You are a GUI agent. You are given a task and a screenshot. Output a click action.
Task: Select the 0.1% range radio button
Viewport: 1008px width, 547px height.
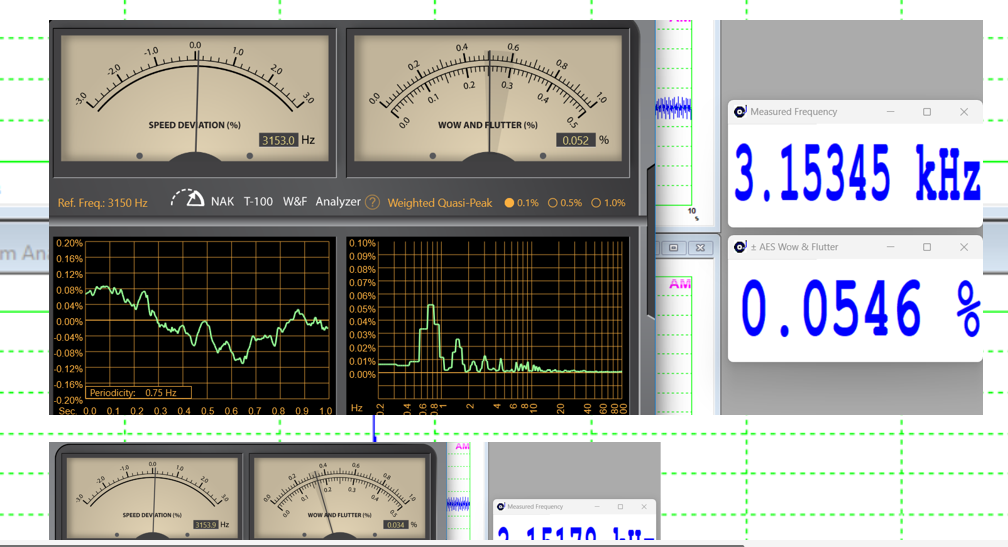pyautogui.click(x=509, y=203)
